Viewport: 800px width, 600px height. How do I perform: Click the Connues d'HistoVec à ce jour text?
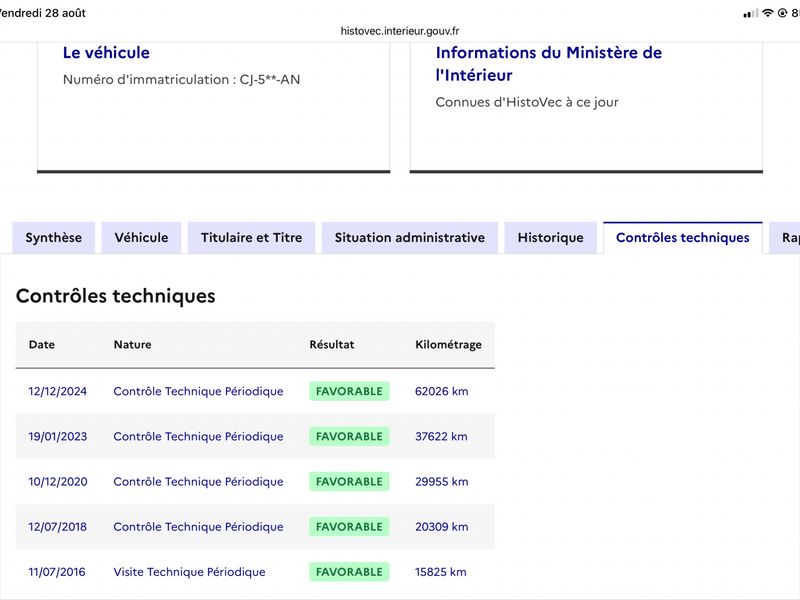(x=527, y=102)
